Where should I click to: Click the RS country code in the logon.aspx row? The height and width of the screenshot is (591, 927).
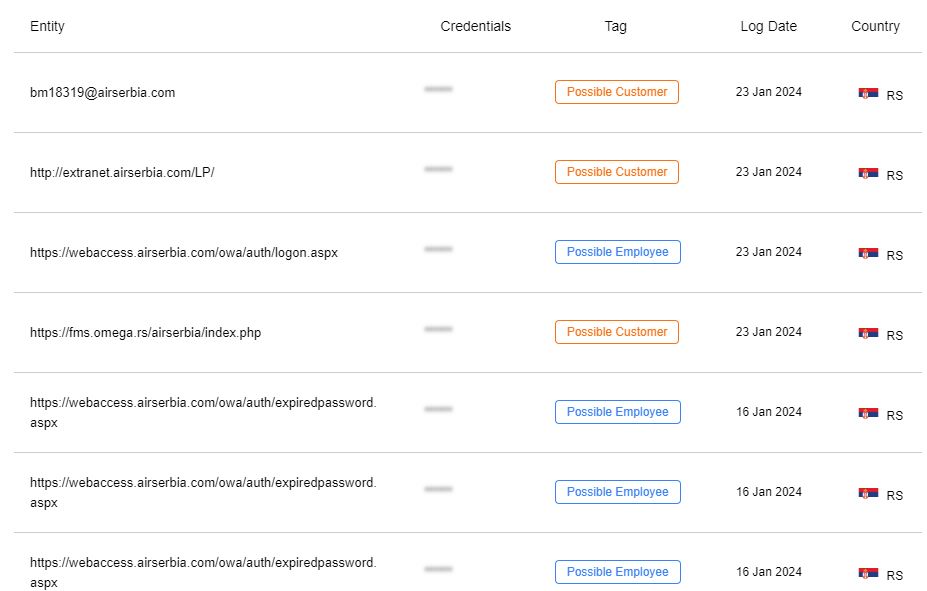pyautogui.click(x=894, y=256)
